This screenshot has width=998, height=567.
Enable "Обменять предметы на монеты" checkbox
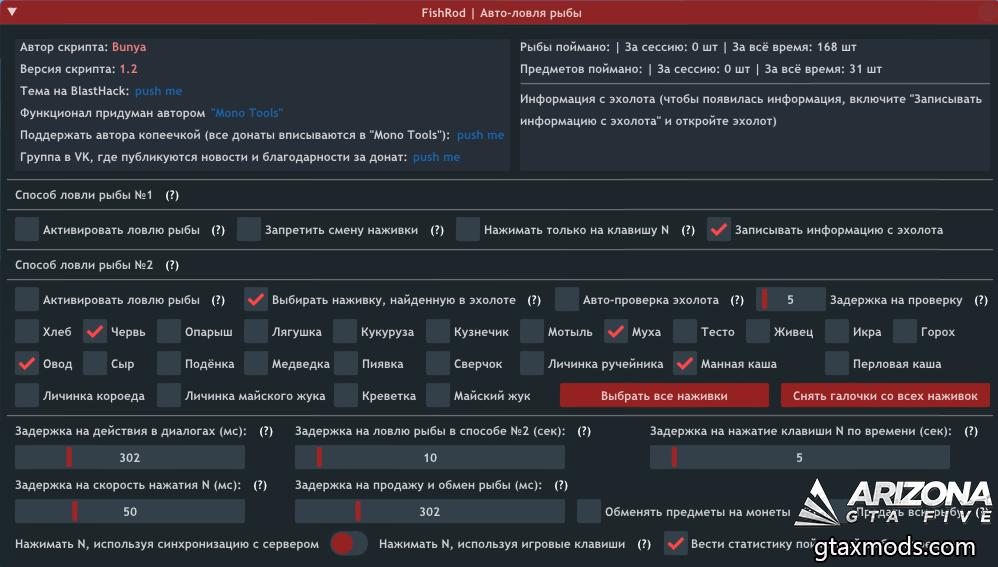pos(589,512)
